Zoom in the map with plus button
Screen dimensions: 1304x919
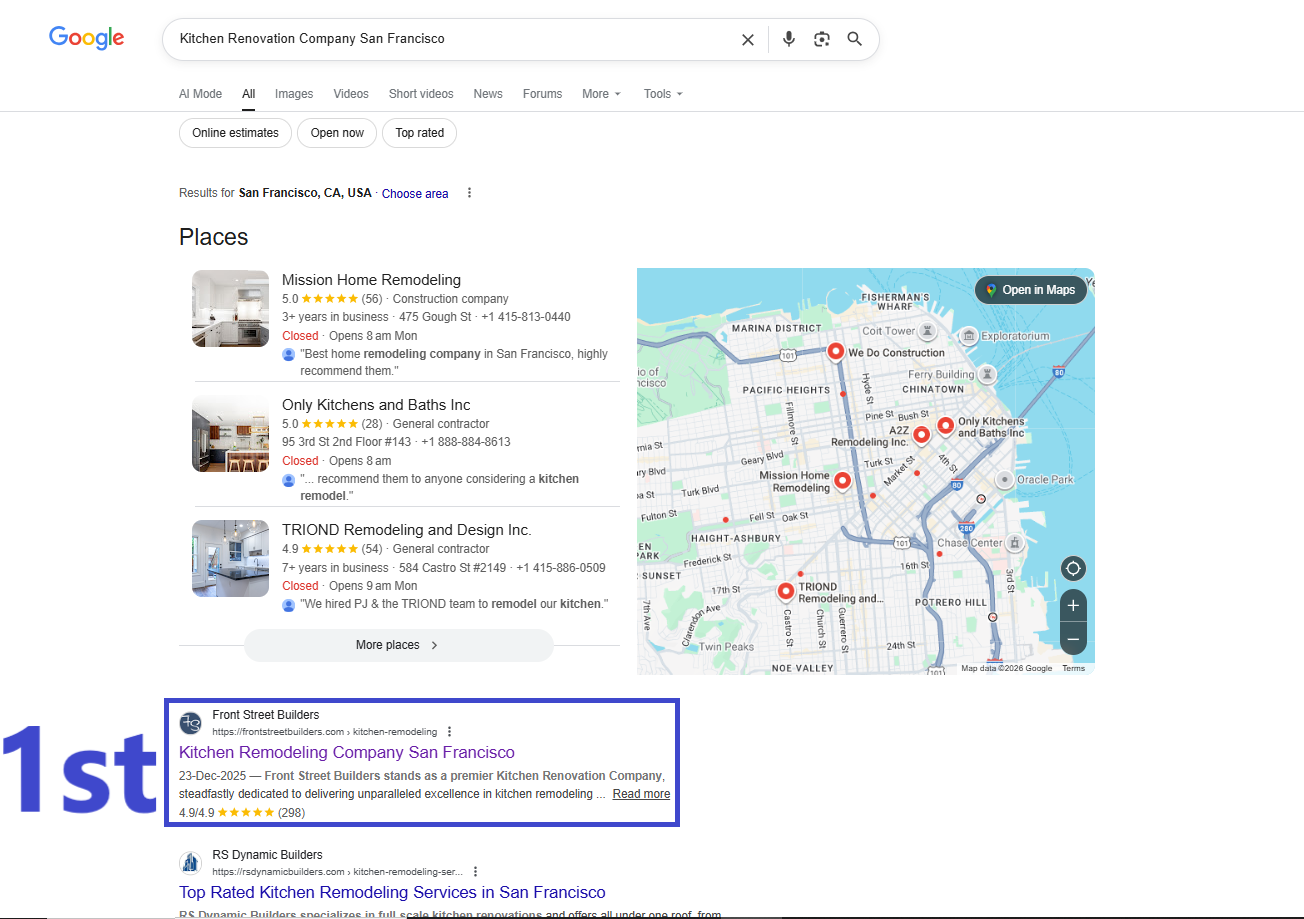1073,606
